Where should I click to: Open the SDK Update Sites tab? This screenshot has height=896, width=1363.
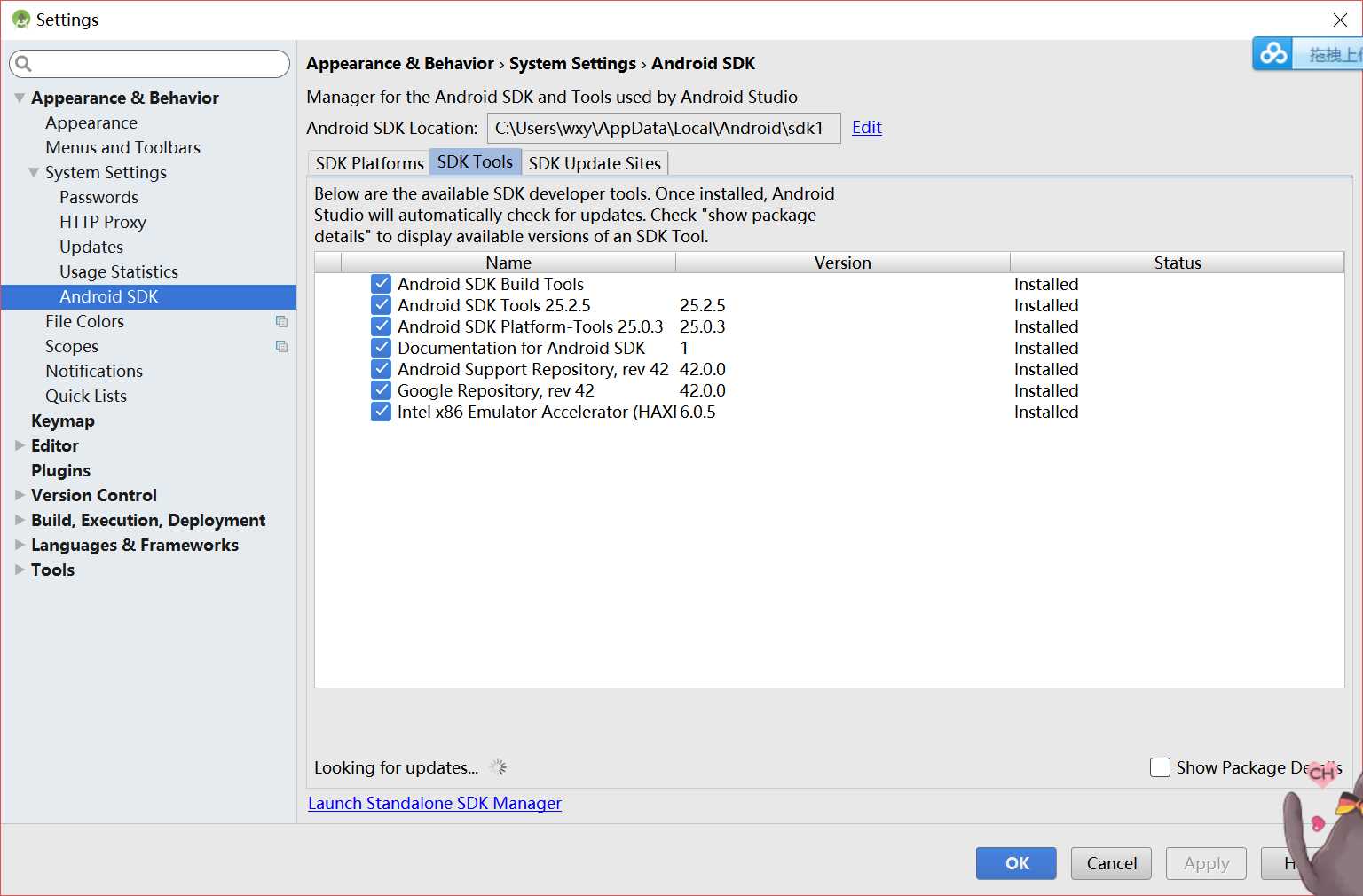595,163
